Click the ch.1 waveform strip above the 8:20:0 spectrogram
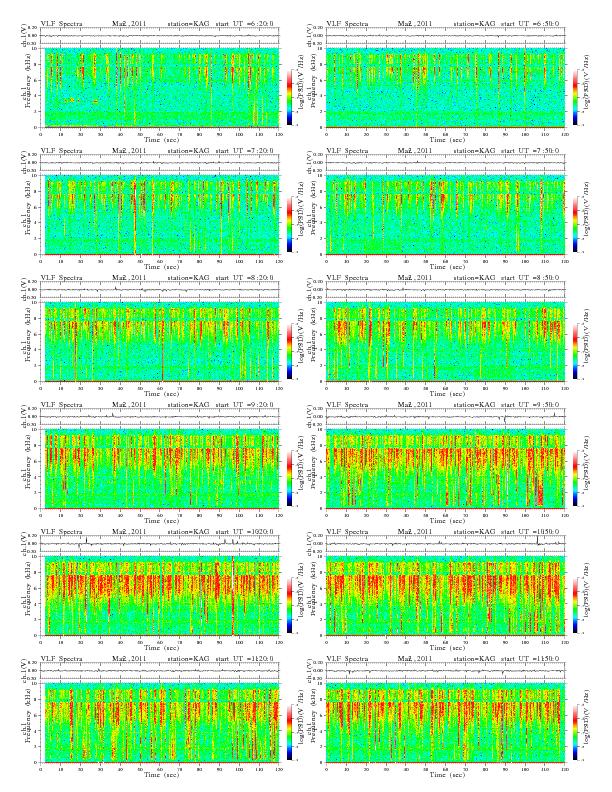Image resolution: width=612 pixels, height=792 pixels. (160, 290)
